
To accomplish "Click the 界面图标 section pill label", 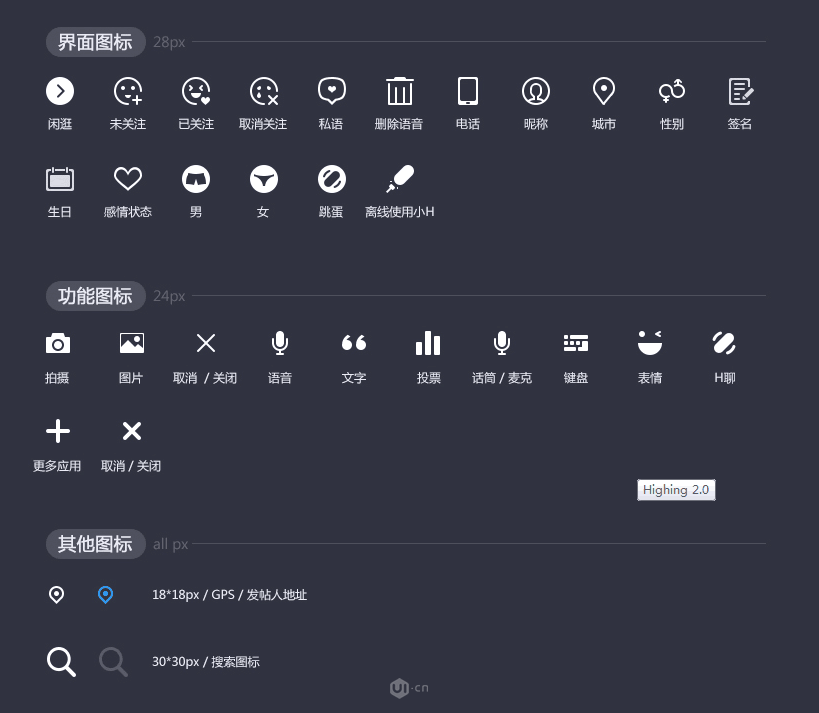I will pos(96,42).
